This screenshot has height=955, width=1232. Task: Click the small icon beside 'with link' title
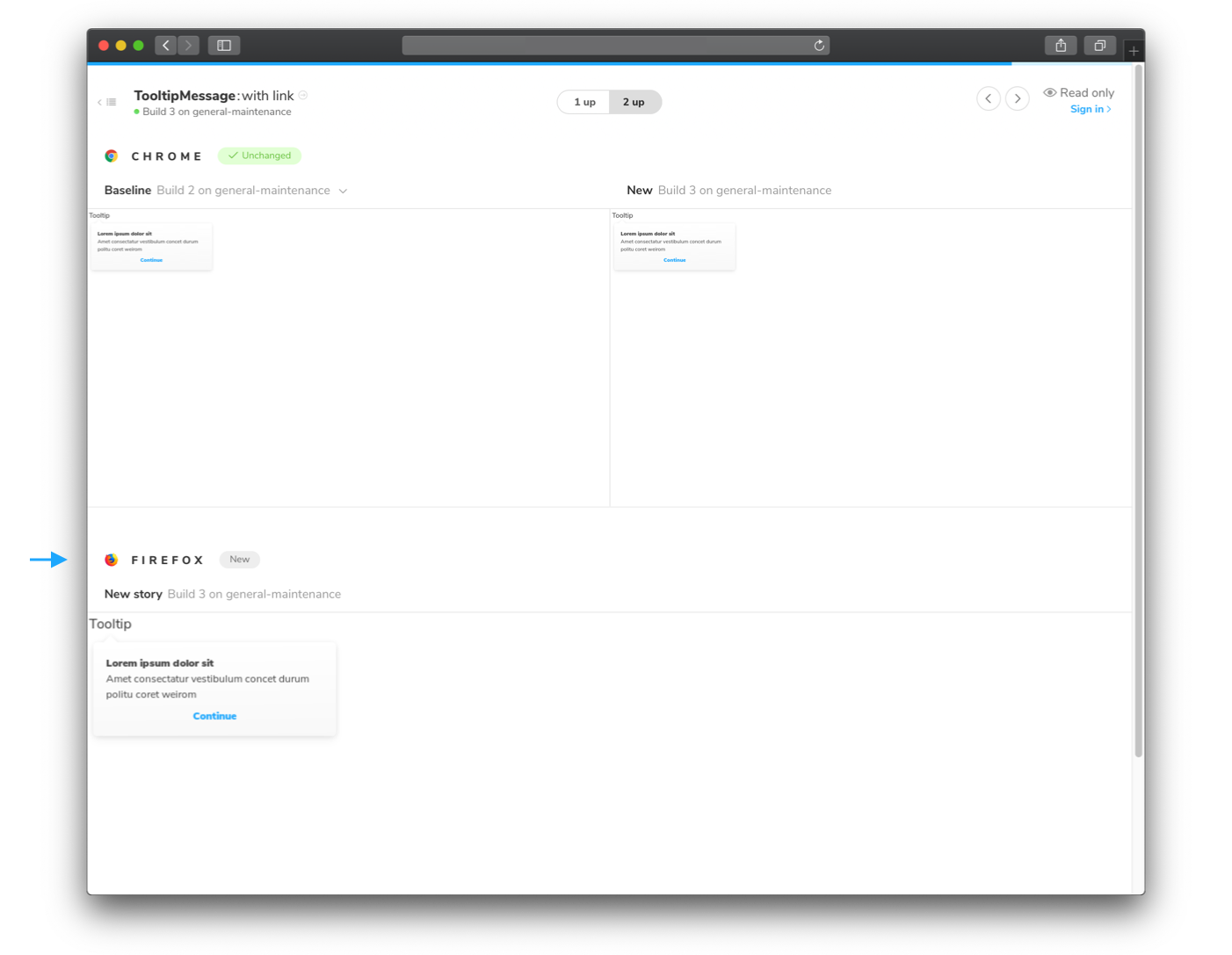303,95
